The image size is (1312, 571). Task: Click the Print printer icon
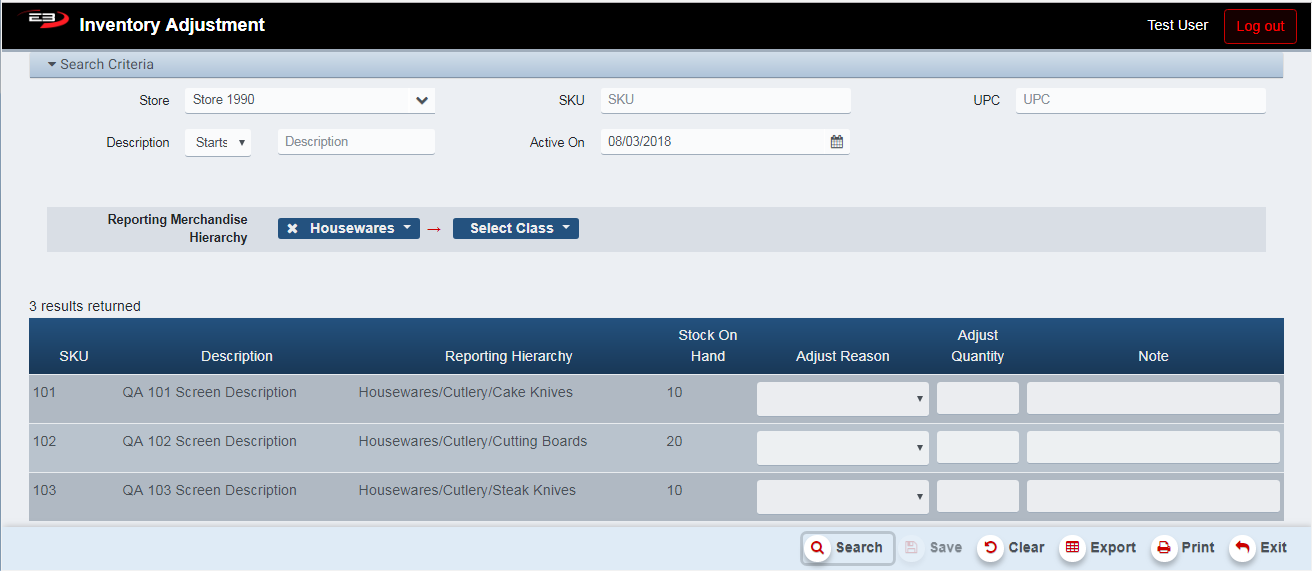tap(1163, 548)
